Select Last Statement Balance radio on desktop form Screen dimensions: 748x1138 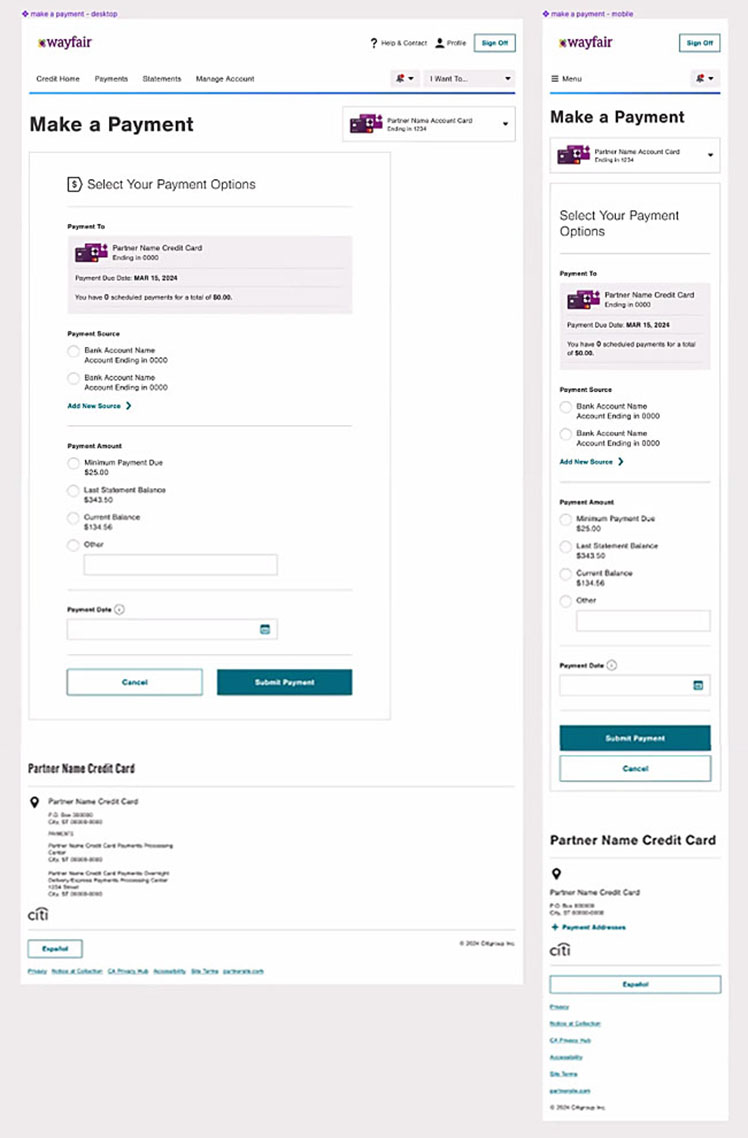click(x=73, y=491)
